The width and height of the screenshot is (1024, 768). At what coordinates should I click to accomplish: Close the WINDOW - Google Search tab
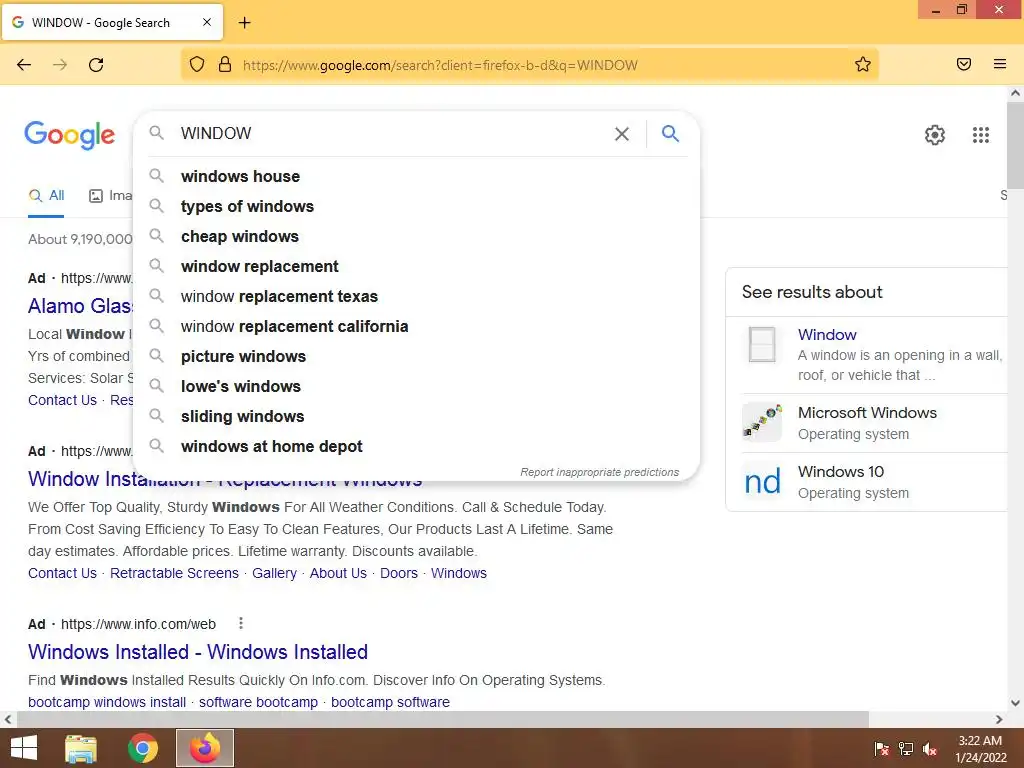(x=207, y=22)
